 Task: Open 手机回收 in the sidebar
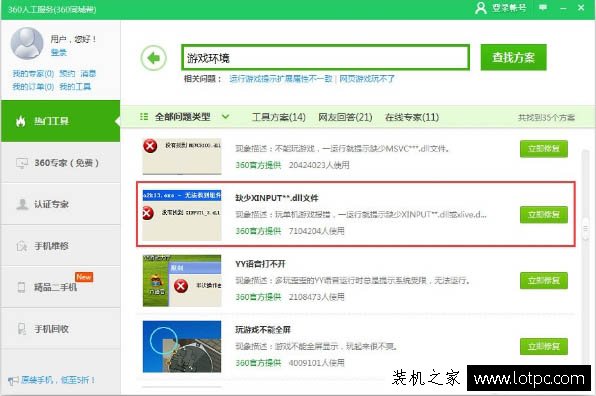(60, 329)
